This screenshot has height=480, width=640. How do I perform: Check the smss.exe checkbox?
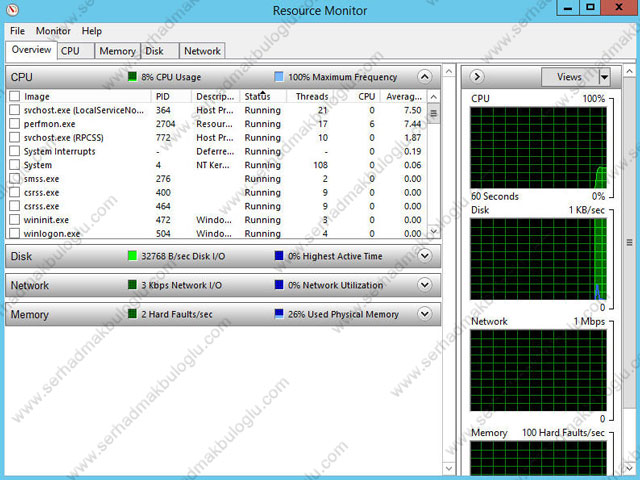[14, 179]
